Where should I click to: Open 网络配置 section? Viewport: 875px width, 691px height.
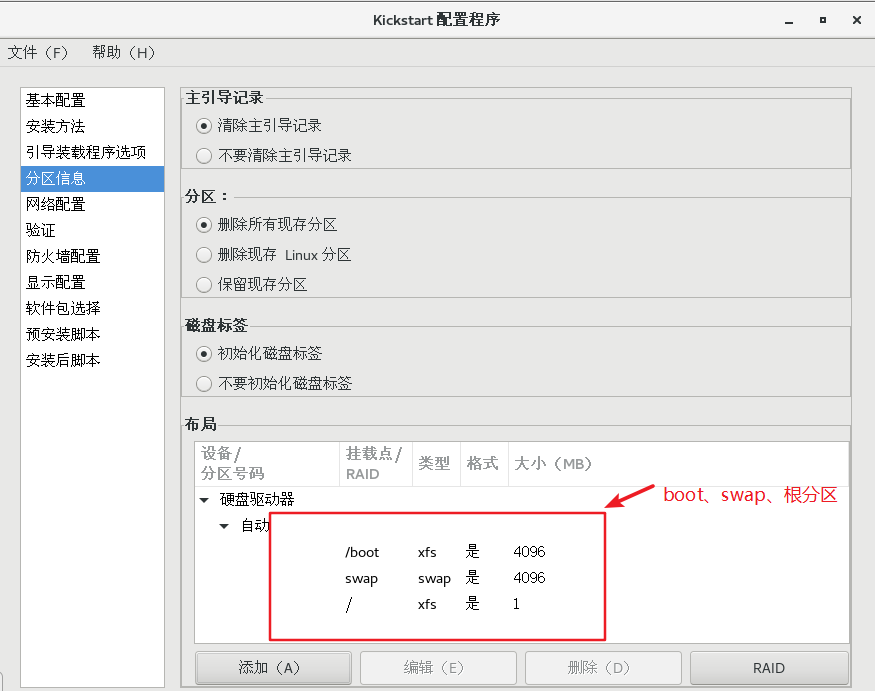click(x=93, y=204)
